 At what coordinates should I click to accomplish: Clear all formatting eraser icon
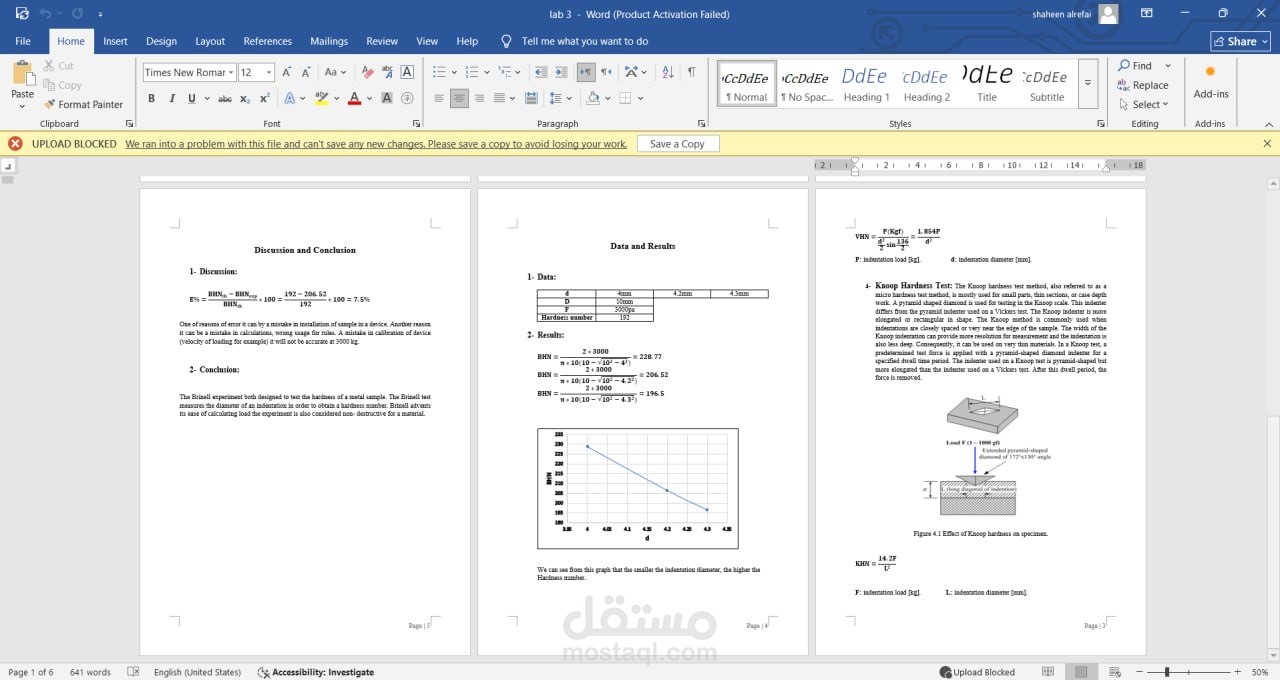click(x=367, y=72)
